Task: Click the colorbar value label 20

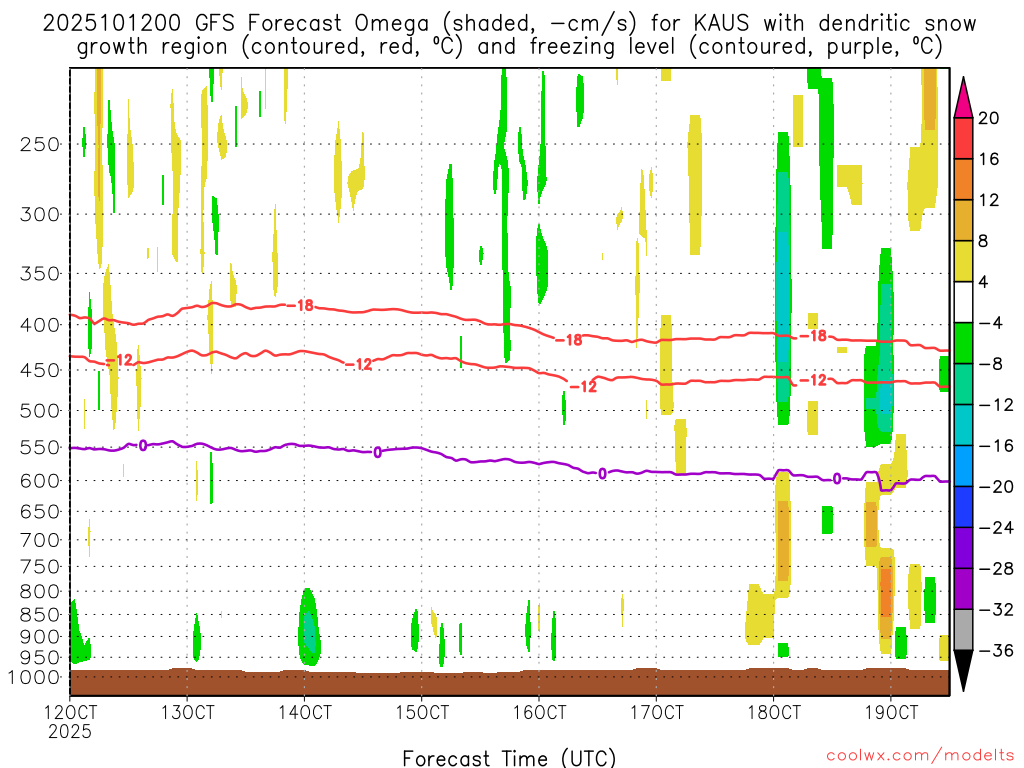Action: click(x=989, y=118)
